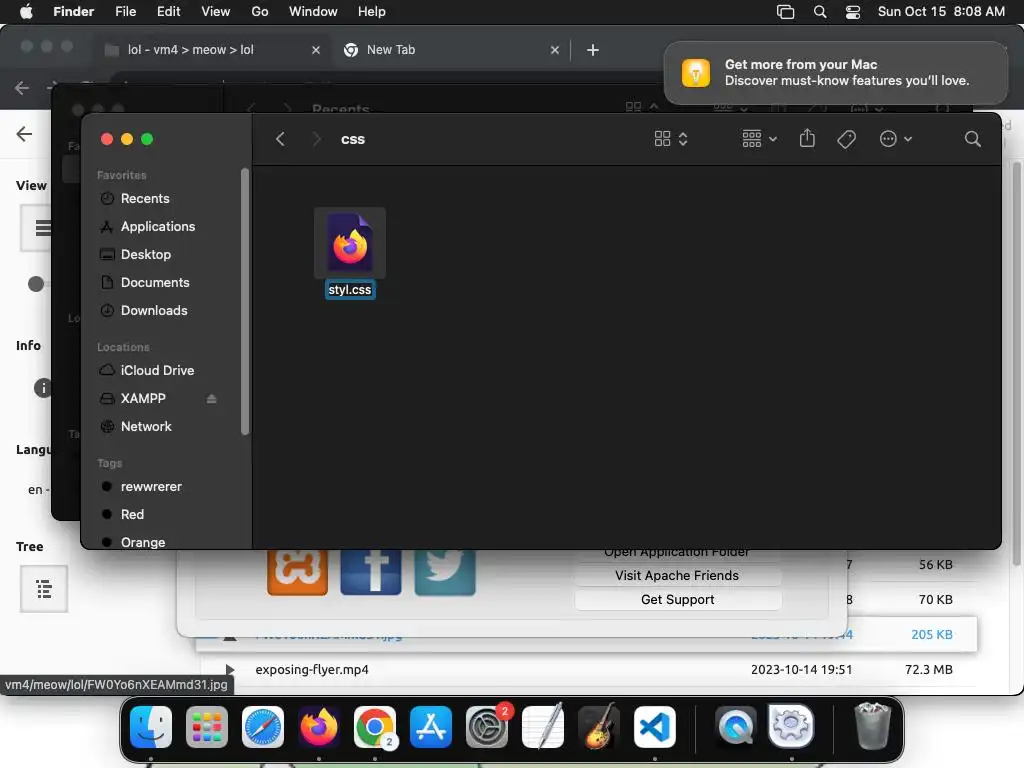Click the Share icon in Finder toolbar
The width and height of the screenshot is (1024, 768).
pos(807,138)
